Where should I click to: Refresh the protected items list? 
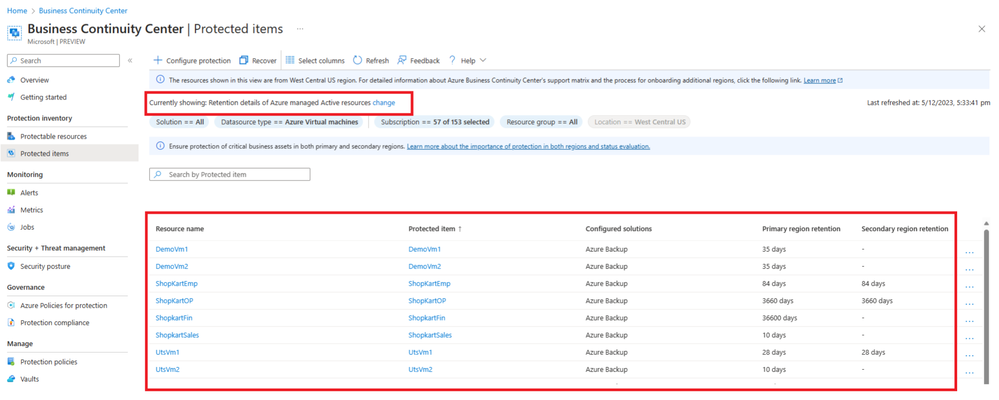(371, 61)
